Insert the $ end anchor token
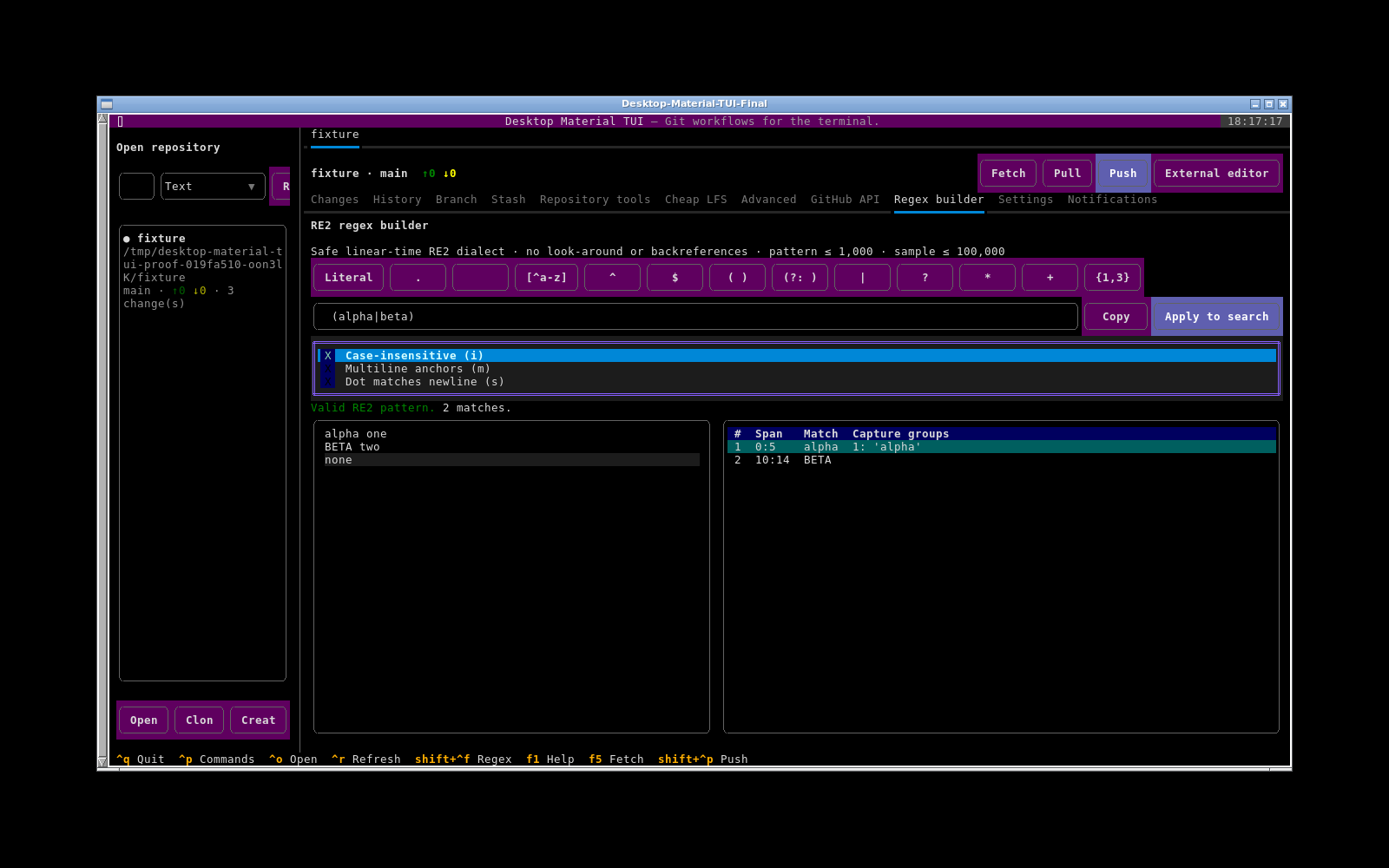The height and width of the screenshot is (868, 1389). pyautogui.click(x=675, y=278)
